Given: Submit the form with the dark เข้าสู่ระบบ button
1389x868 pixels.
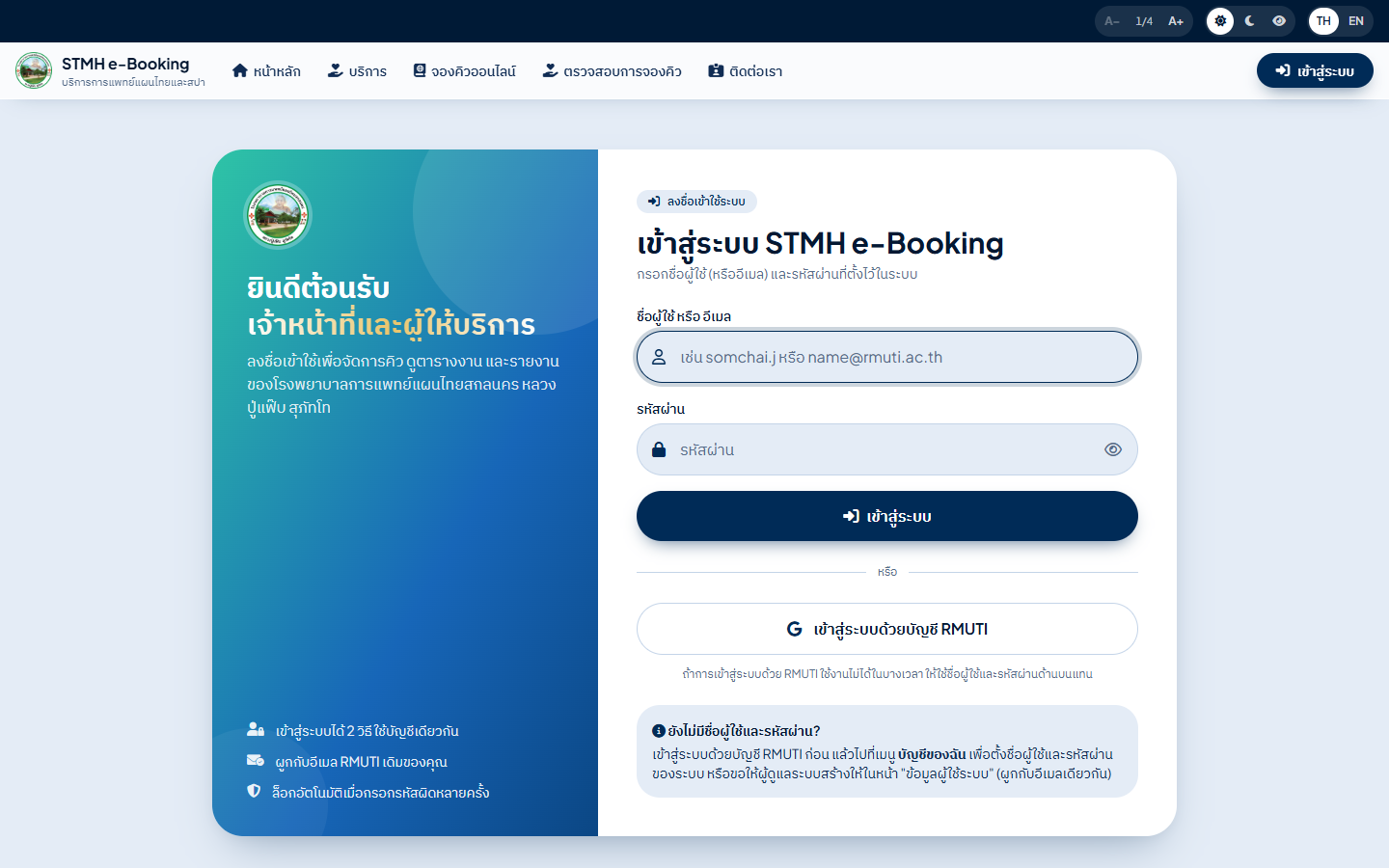Looking at the screenshot, I should point(887,516).
